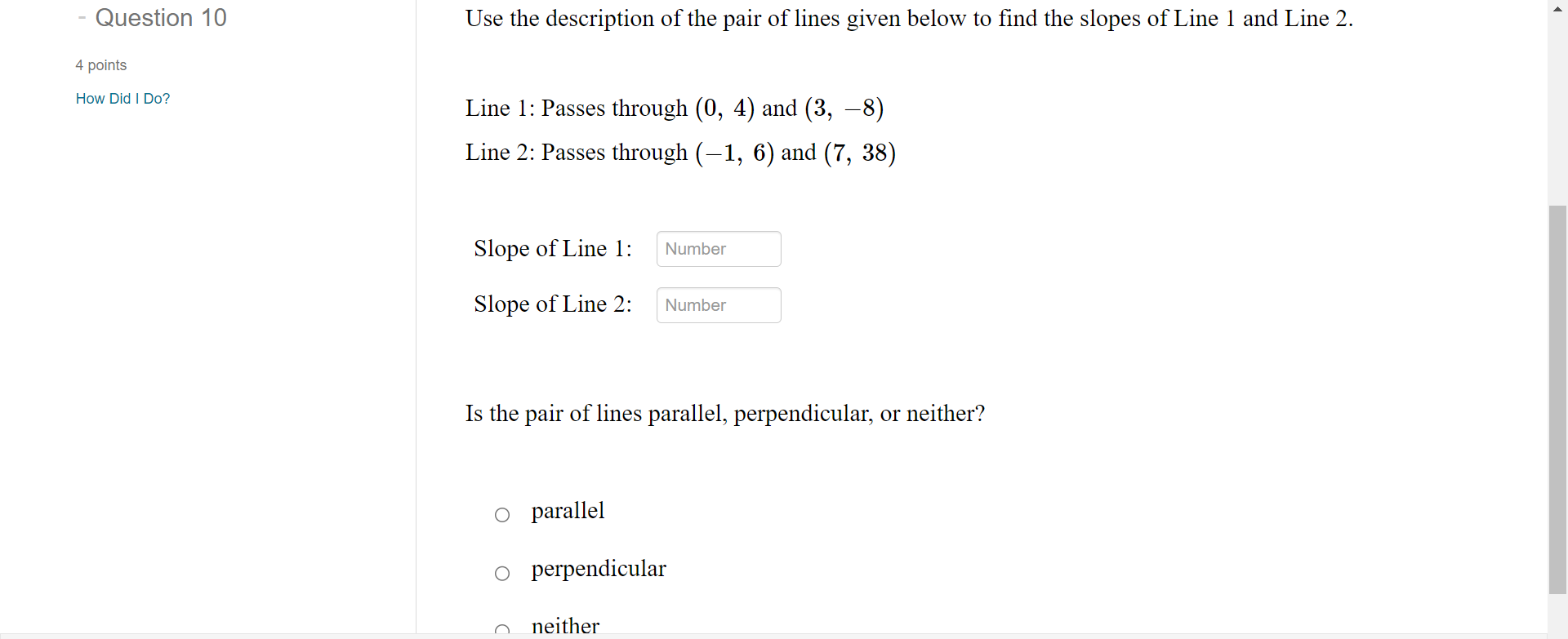Click the "Slope of Line 2:" label
The image size is (1568, 639).
tap(553, 304)
